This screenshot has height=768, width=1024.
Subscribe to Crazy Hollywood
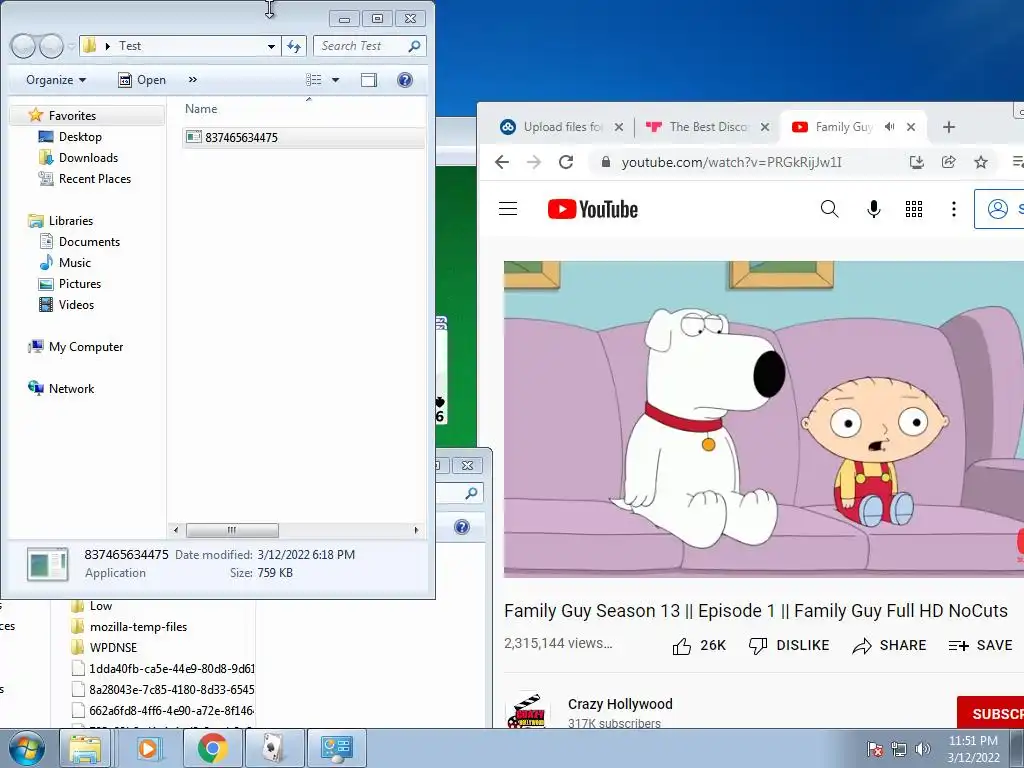(x=990, y=713)
